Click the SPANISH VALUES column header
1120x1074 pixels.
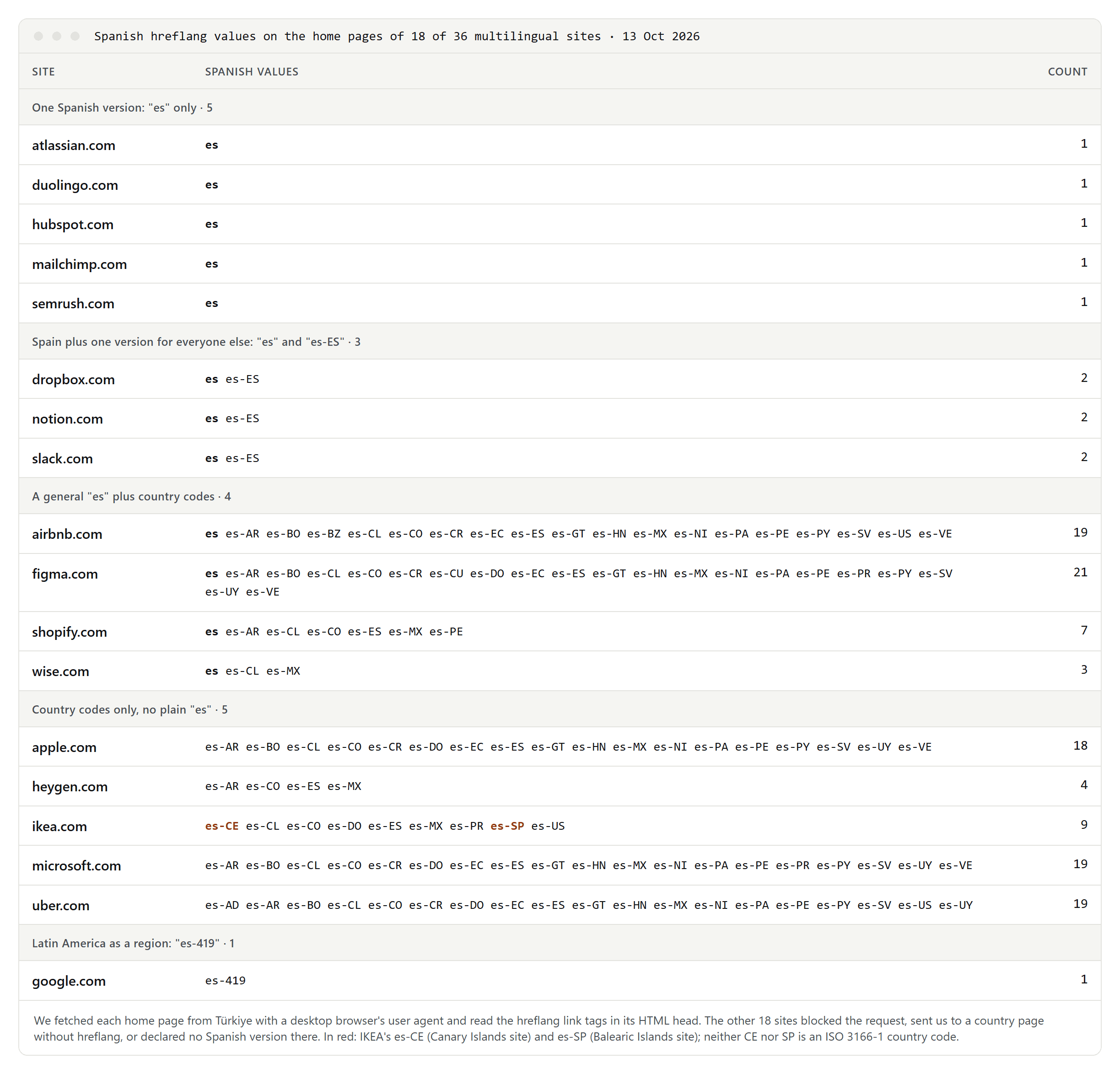[252, 71]
